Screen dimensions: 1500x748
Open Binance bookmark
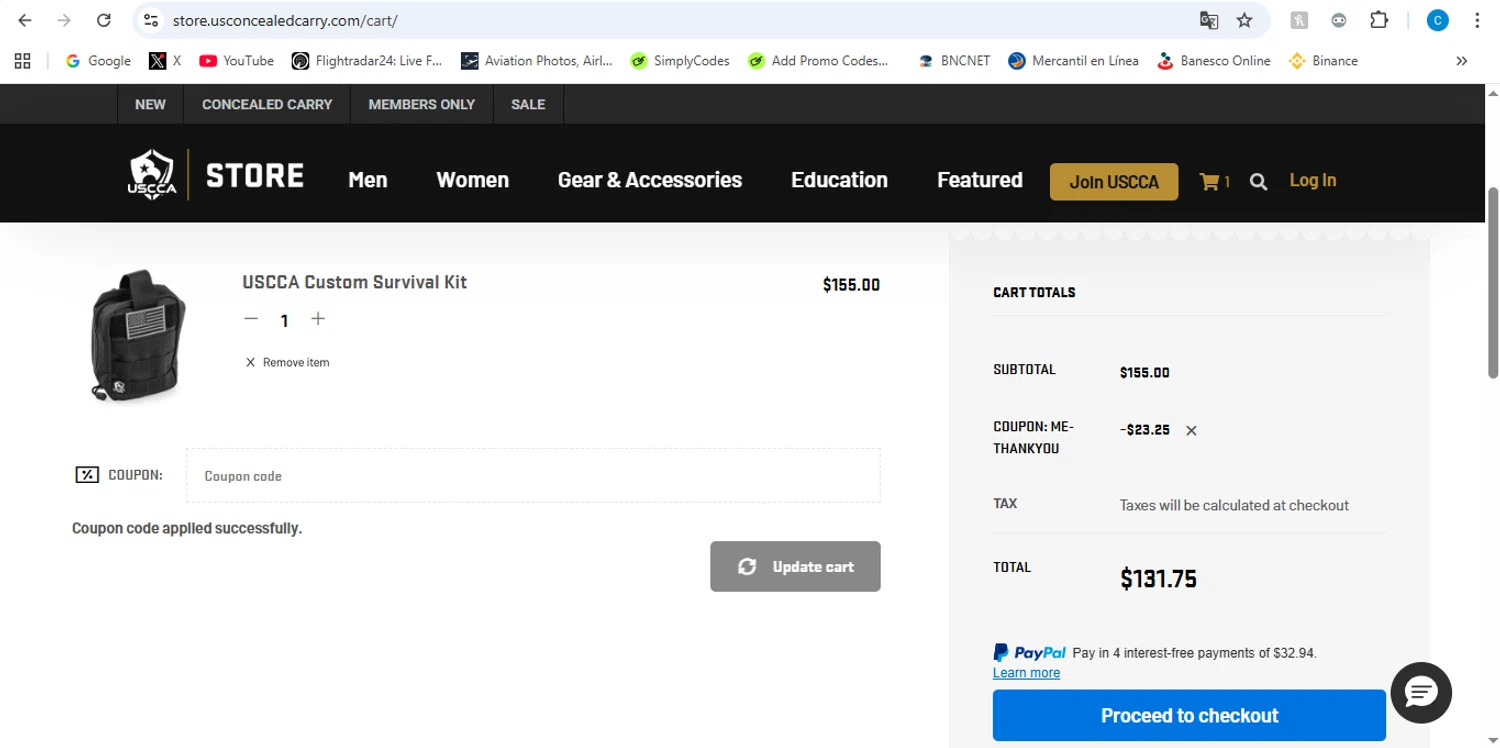point(1323,61)
